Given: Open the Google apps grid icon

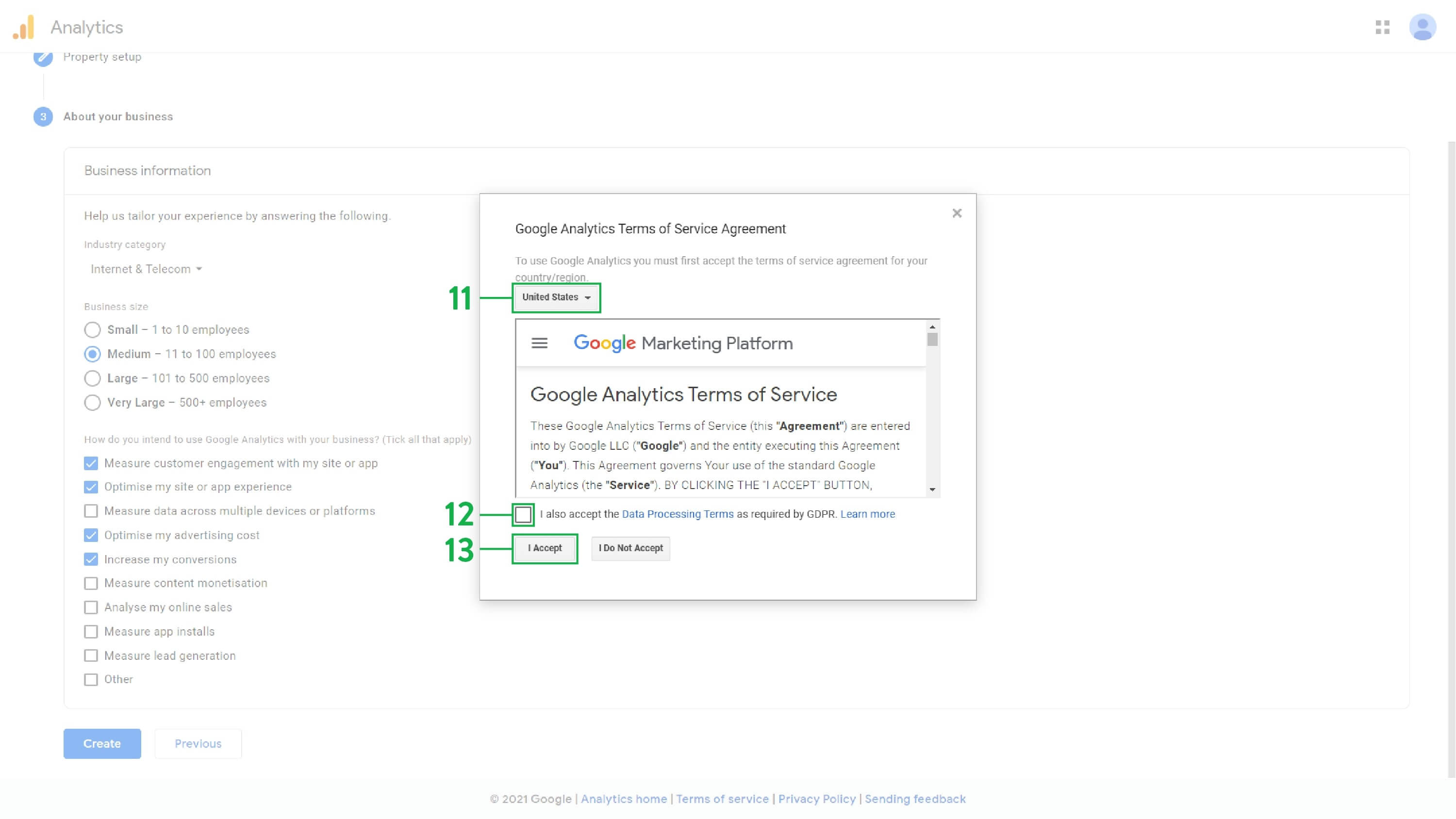Looking at the screenshot, I should [1383, 27].
